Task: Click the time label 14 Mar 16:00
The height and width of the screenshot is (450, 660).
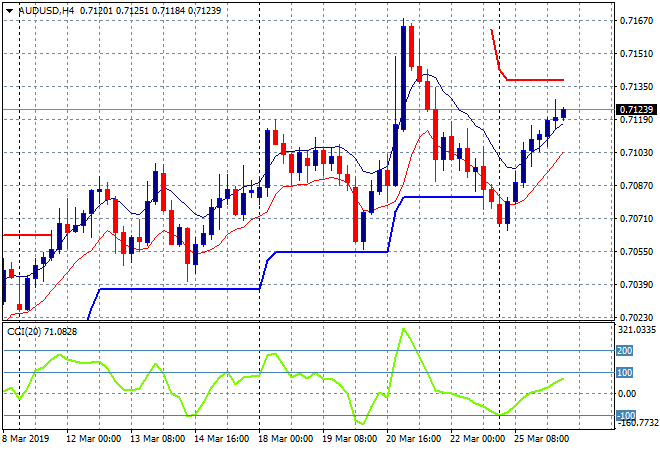Action: click(x=221, y=439)
